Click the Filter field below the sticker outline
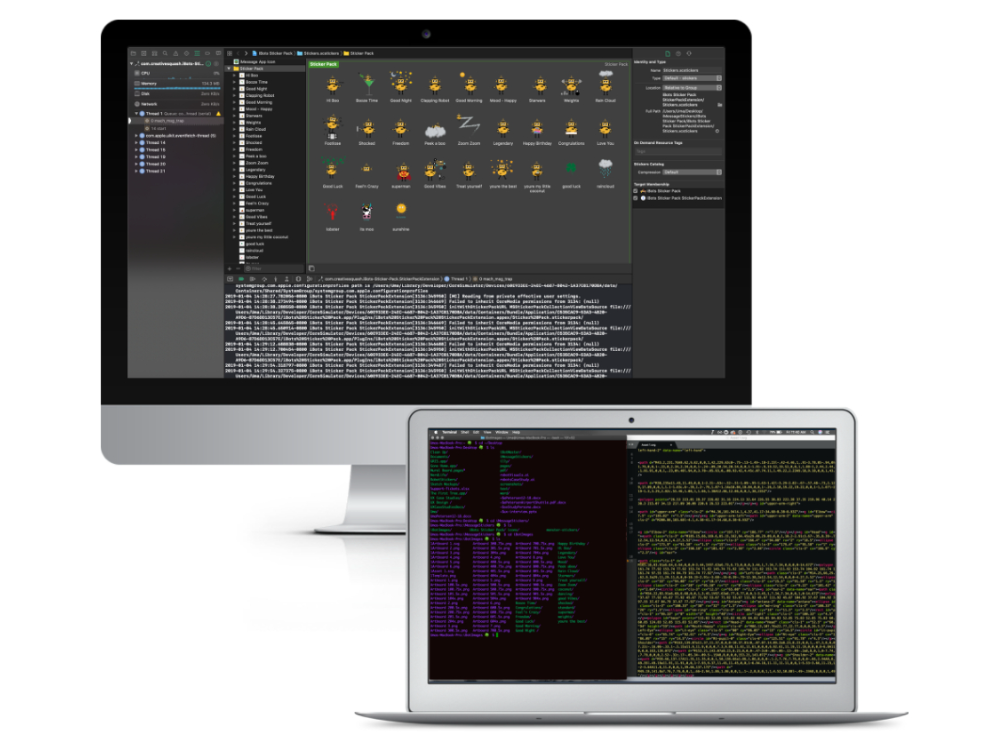This screenshot has width=994, height=753. [x=274, y=269]
